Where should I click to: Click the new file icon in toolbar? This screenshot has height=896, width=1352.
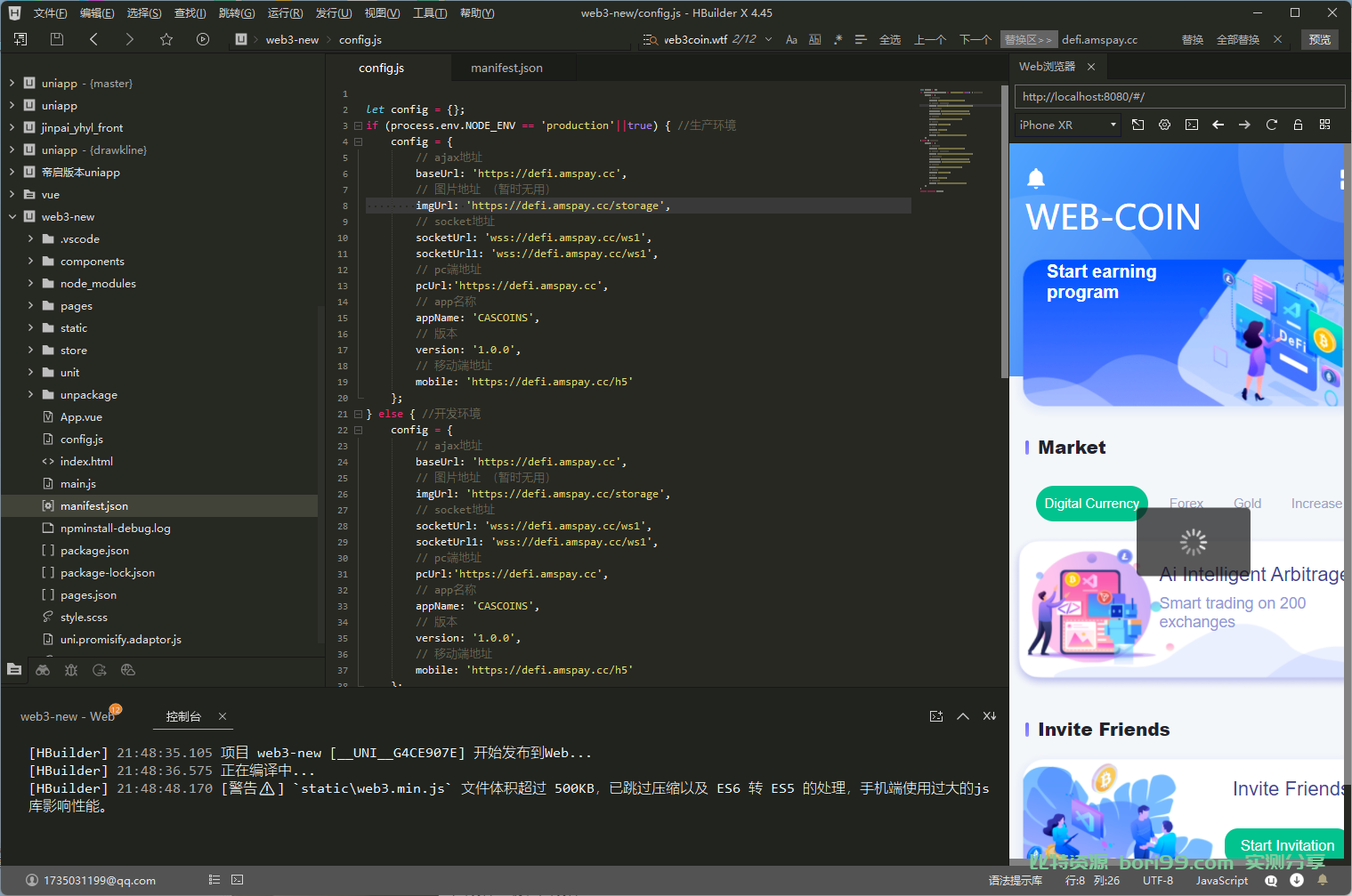coord(20,39)
